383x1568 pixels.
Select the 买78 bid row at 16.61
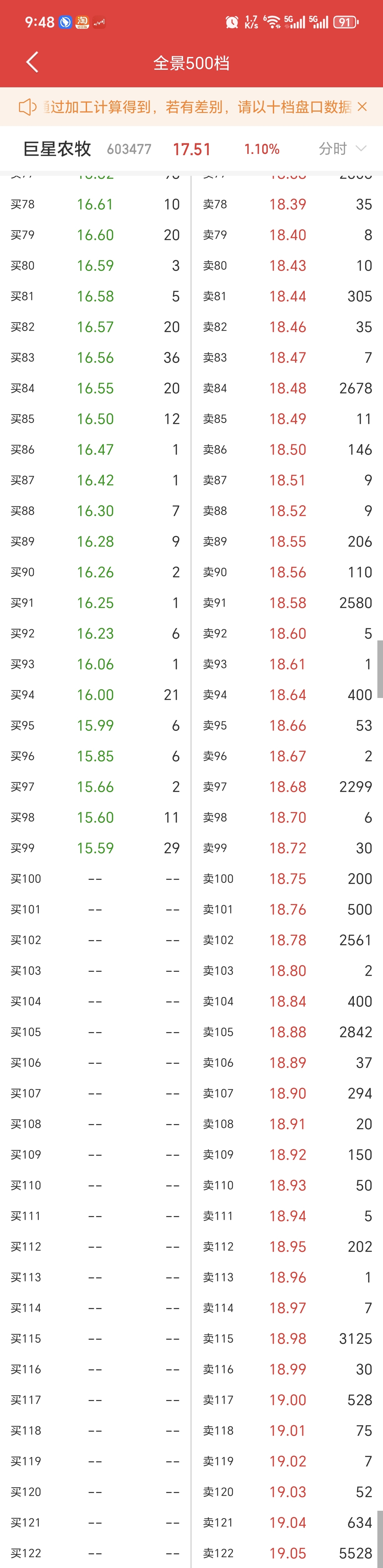95,205
